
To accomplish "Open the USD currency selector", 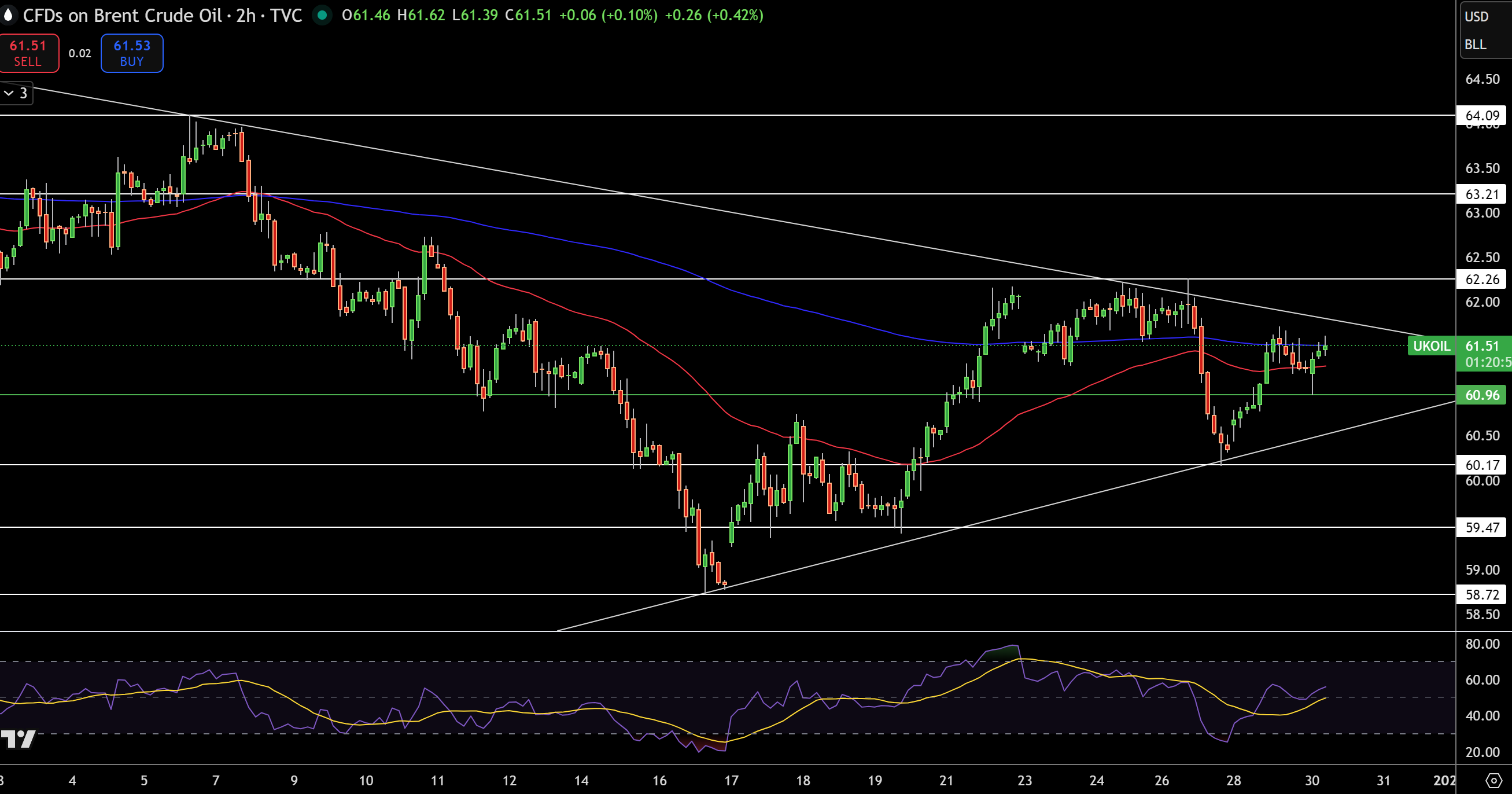I will tap(1477, 16).
